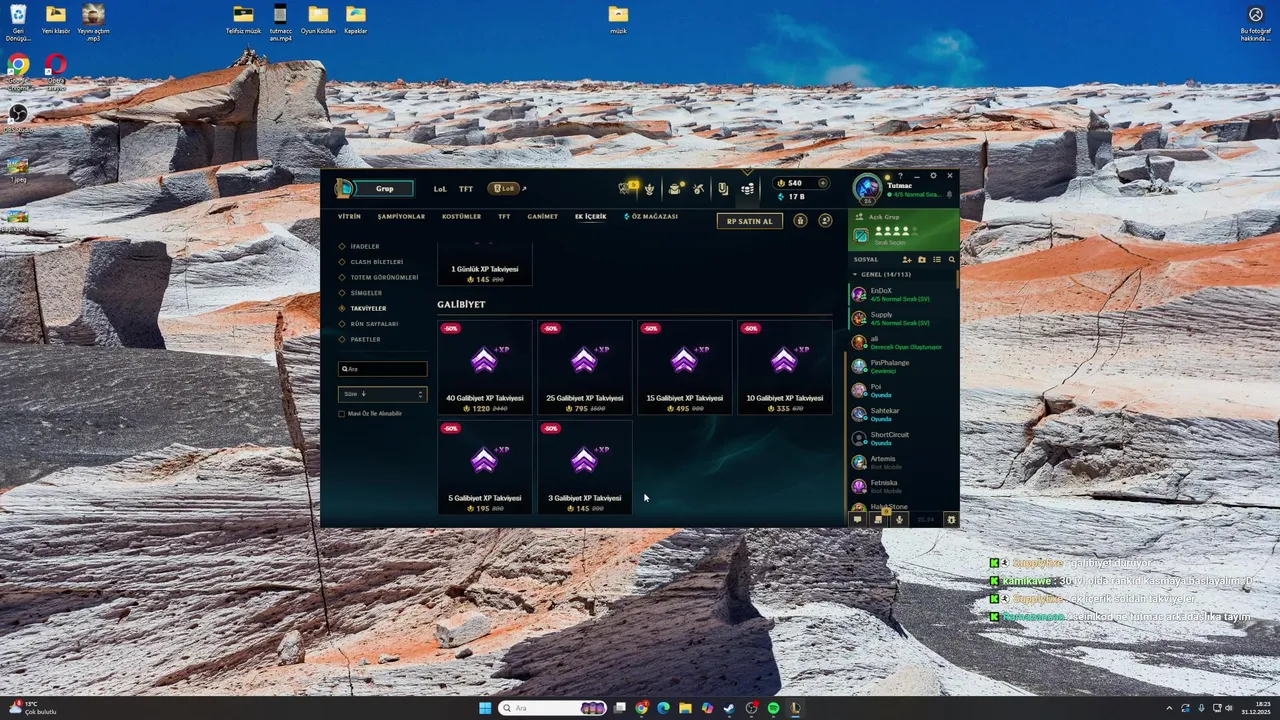Screen dimensions: 1280x720
Task: Select the 15 Galibiyet XP Takviyesi card
Action: click(x=684, y=367)
